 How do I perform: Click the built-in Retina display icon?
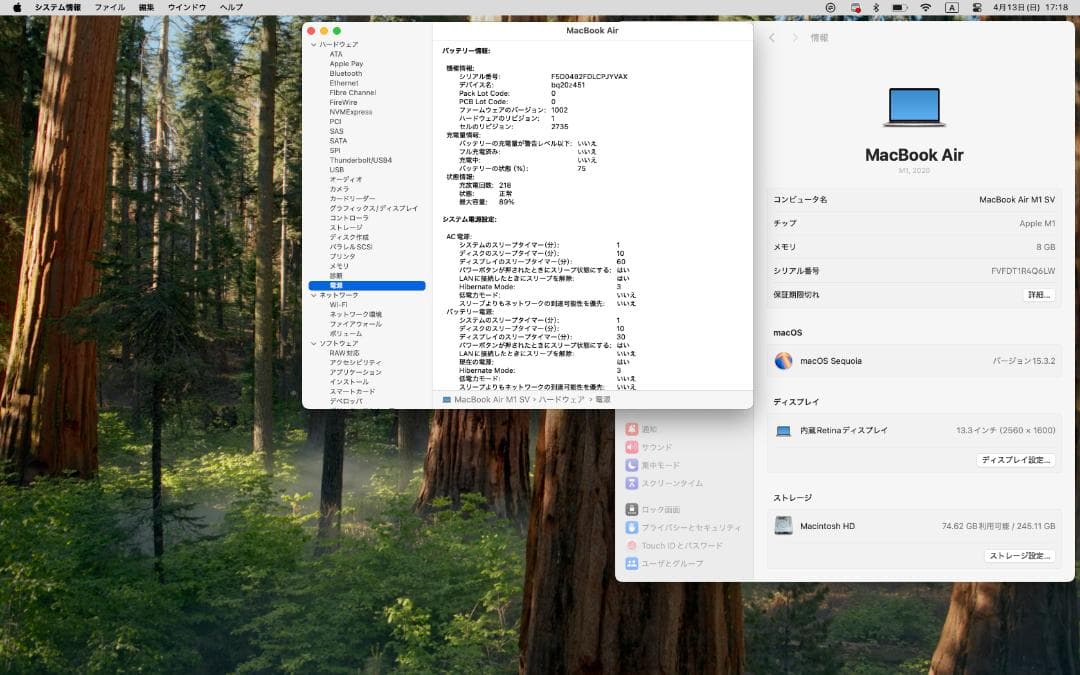(783, 431)
